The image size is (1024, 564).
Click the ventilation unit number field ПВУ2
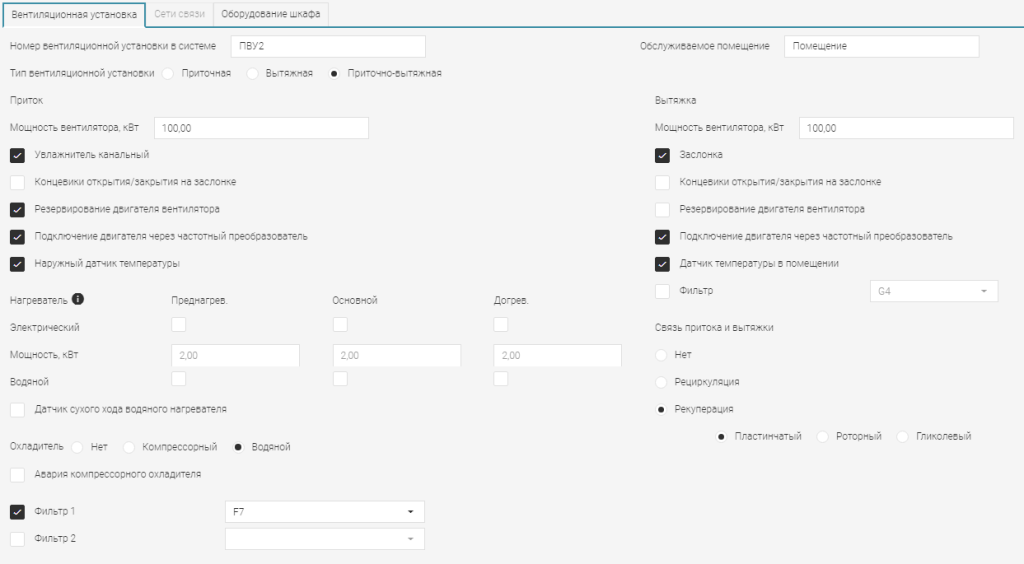(x=328, y=46)
